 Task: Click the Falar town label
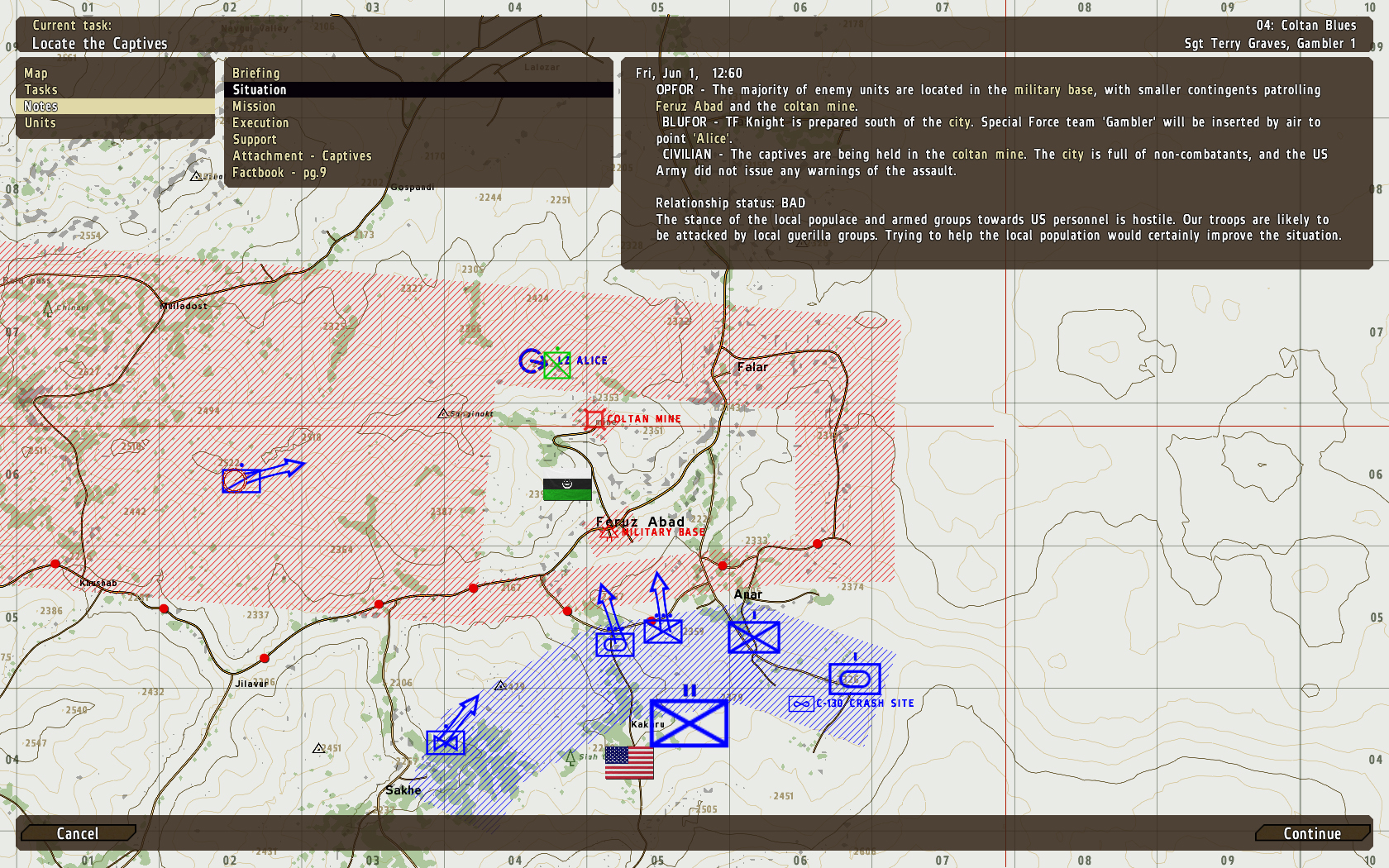752,367
